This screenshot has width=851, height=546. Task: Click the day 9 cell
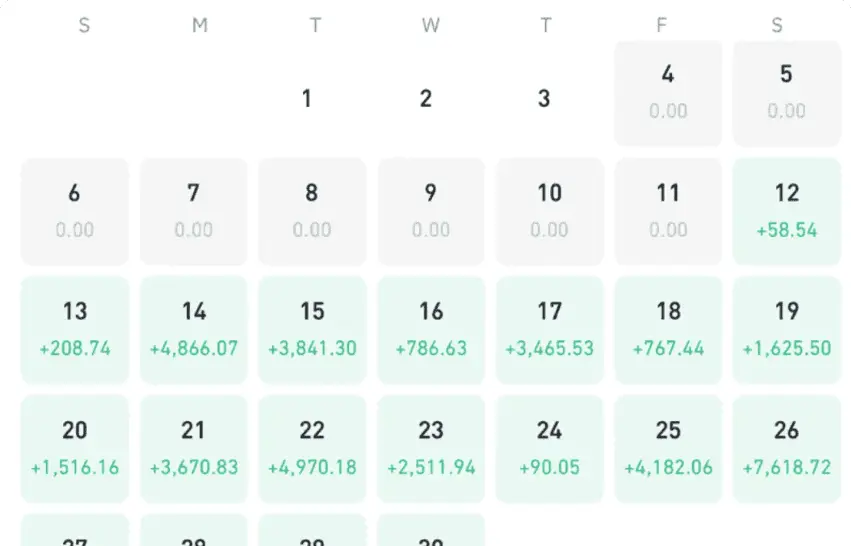(x=431, y=212)
